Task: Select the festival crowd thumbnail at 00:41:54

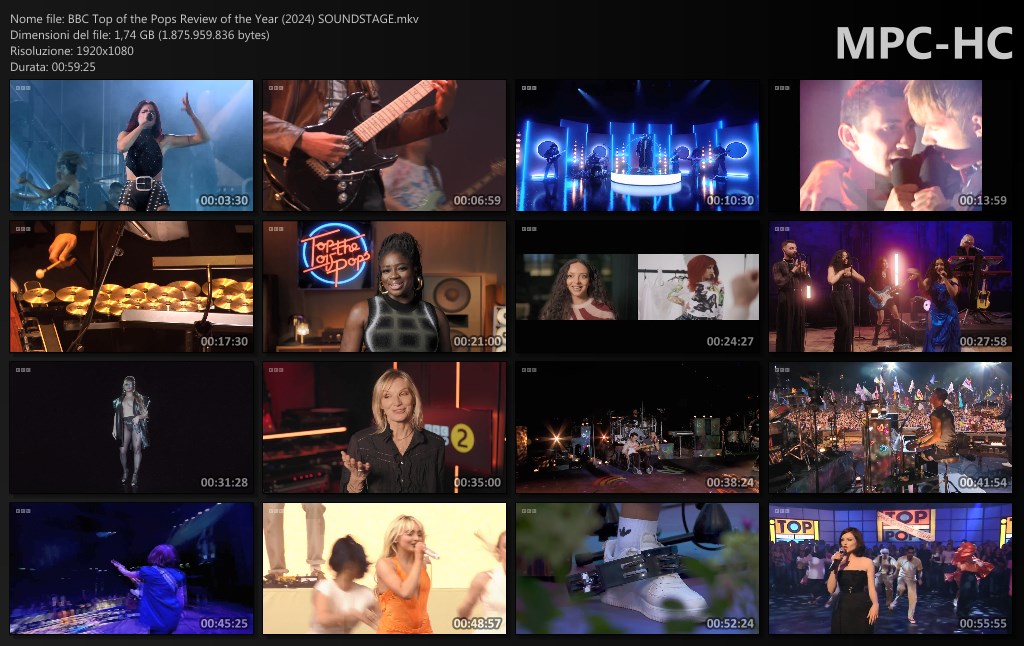Action: click(x=890, y=428)
